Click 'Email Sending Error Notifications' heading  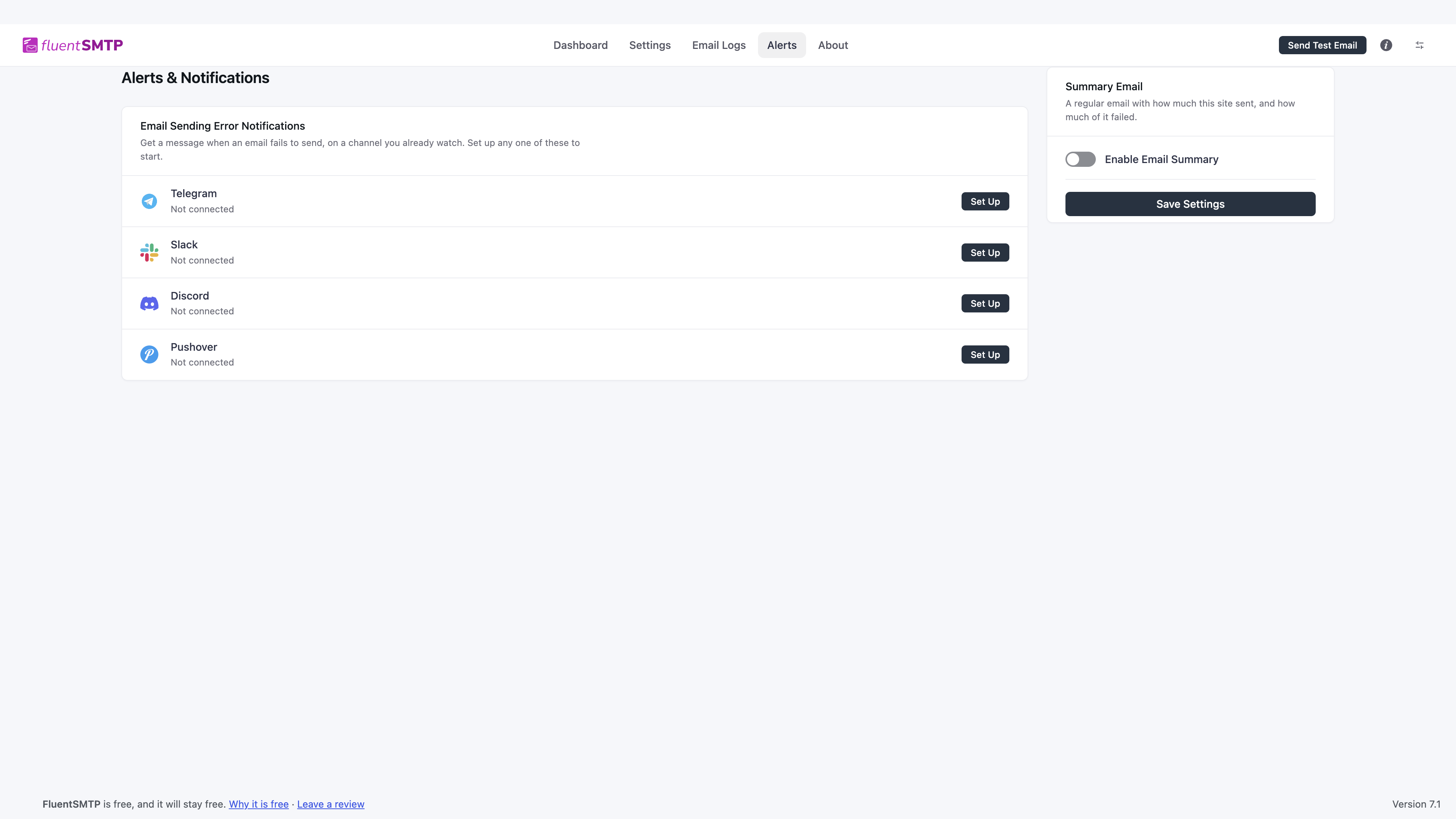pyautogui.click(x=223, y=126)
